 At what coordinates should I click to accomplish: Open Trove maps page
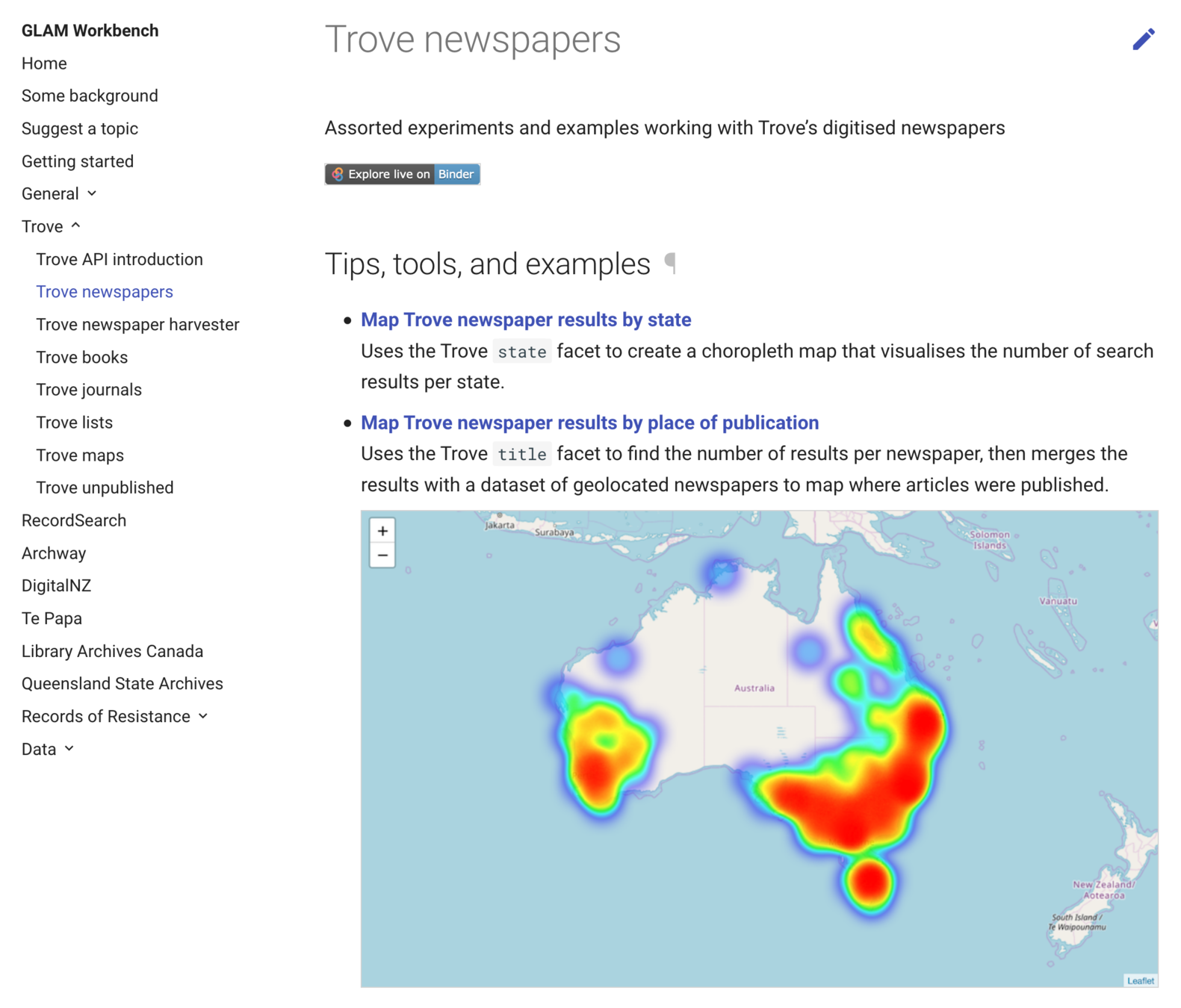[80, 455]
